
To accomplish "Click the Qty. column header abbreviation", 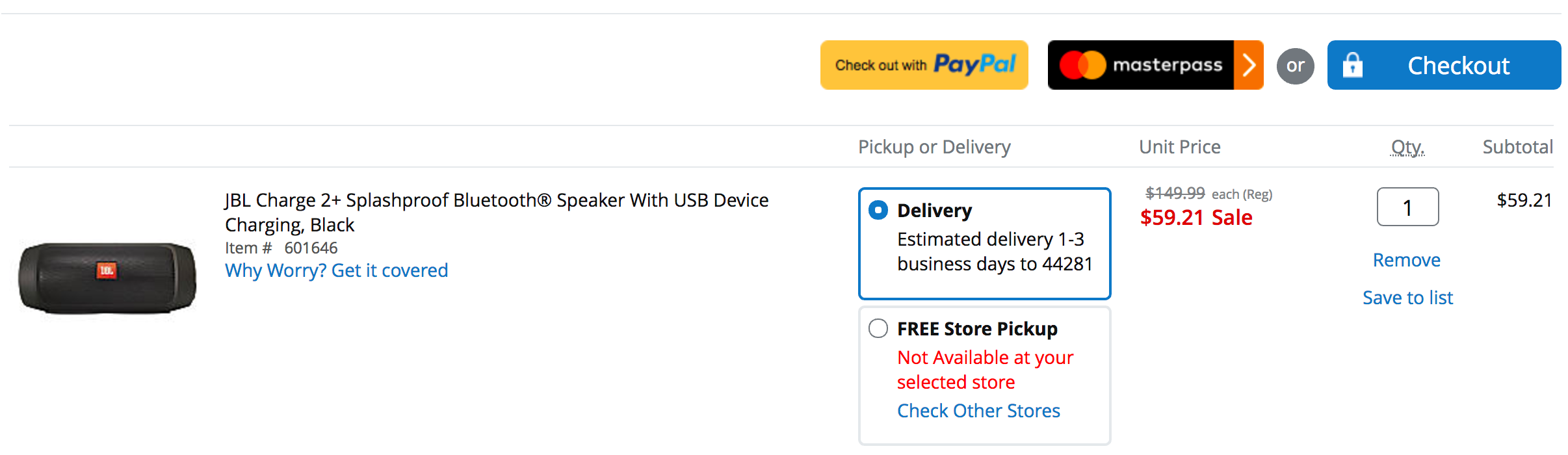I will [1407, 147].
